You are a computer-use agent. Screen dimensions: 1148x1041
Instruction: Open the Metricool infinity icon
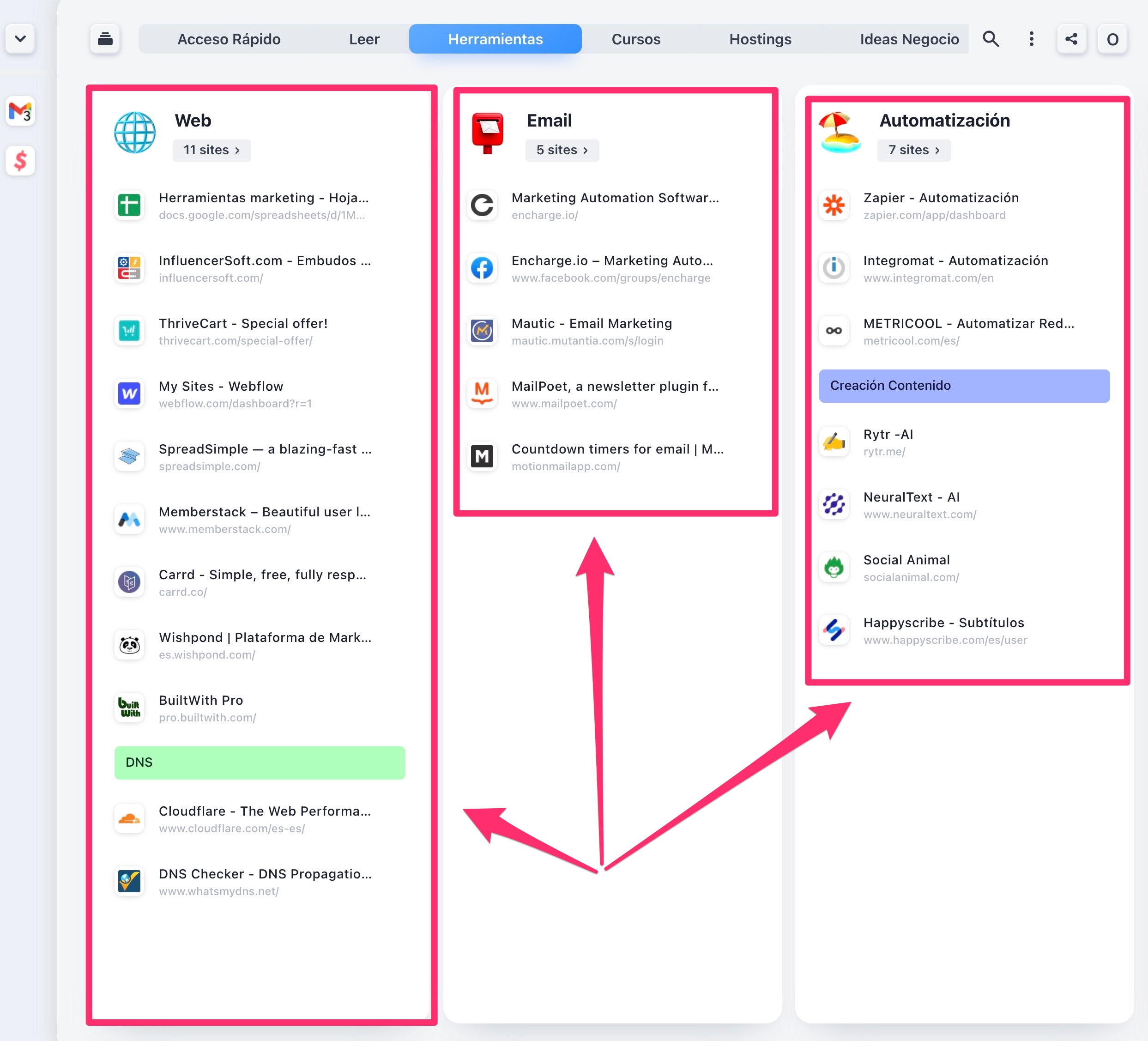tap(834, 331)
